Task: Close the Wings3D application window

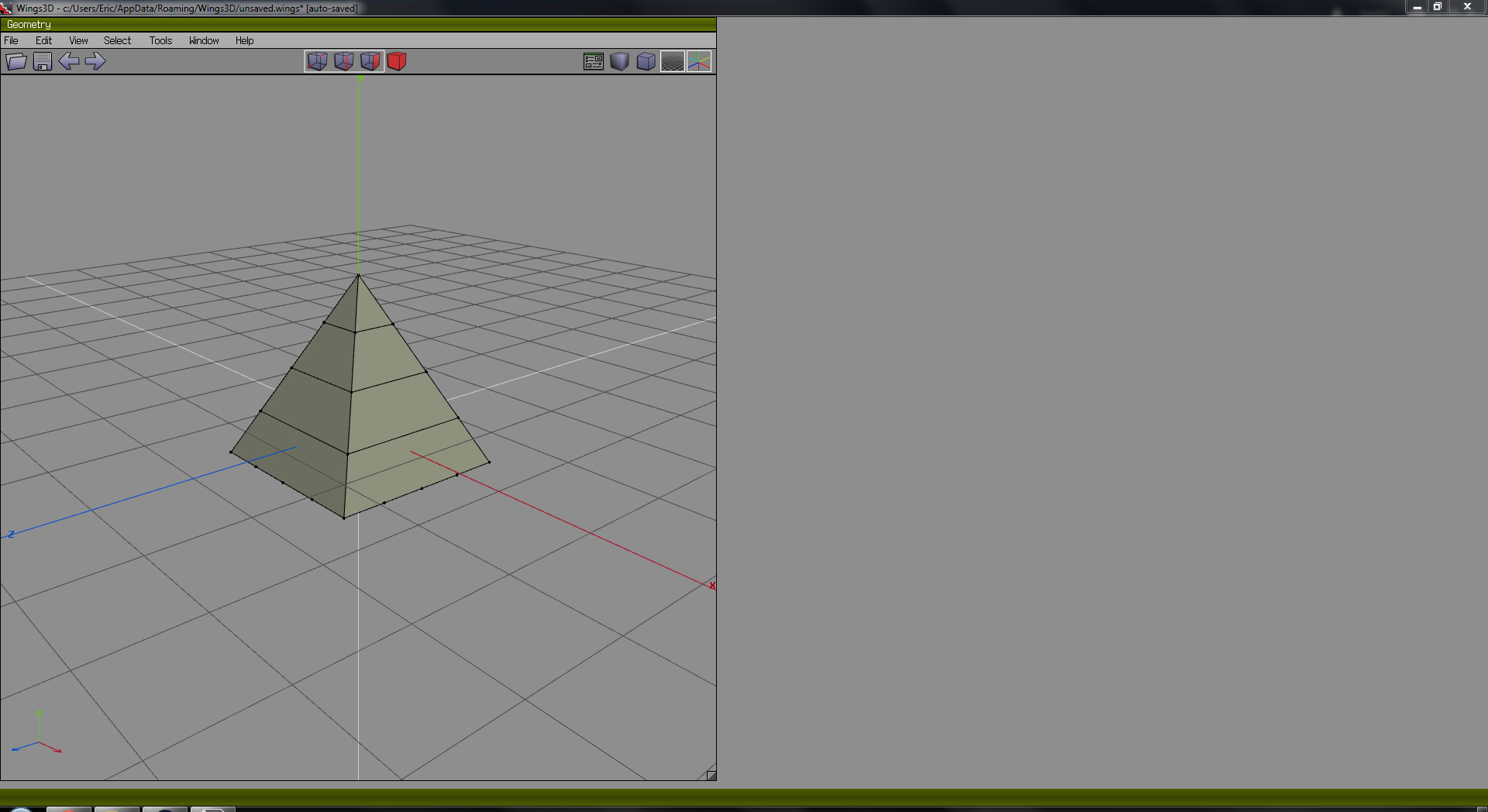Action: click(x=1467, y=7)
